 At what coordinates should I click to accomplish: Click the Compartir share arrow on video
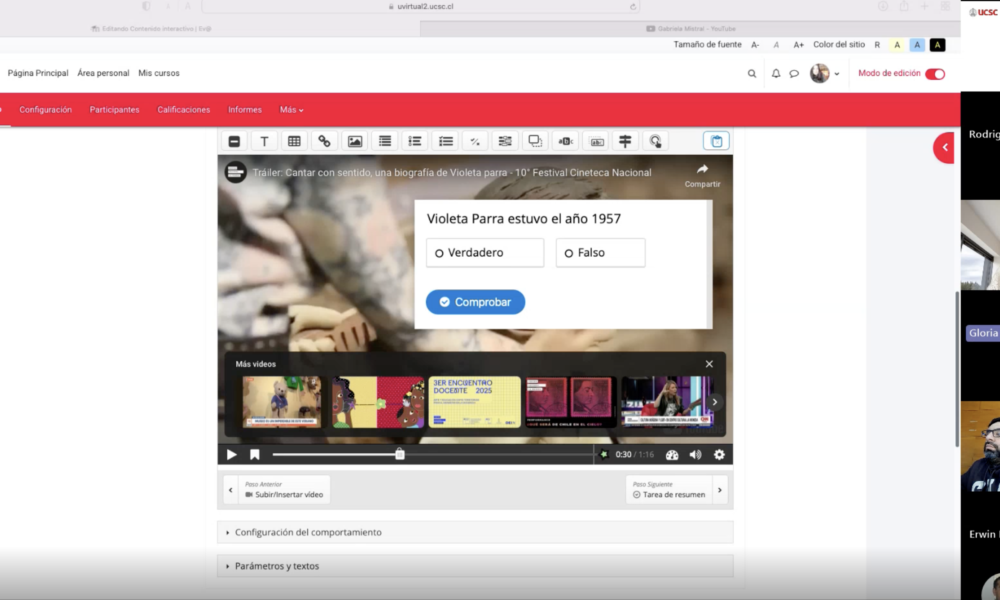point(702,175)
